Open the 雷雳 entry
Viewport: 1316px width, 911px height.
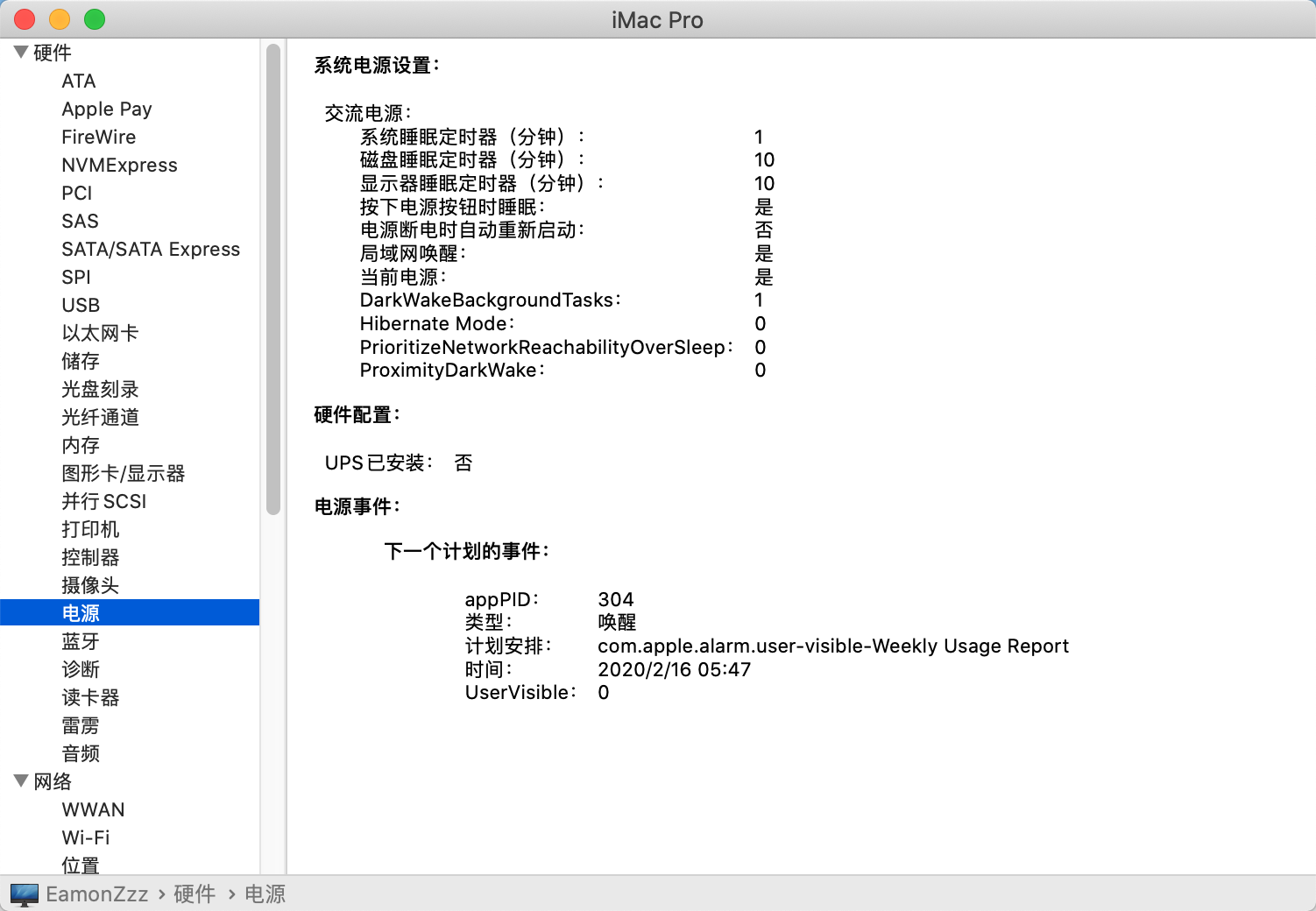(81, 725)
